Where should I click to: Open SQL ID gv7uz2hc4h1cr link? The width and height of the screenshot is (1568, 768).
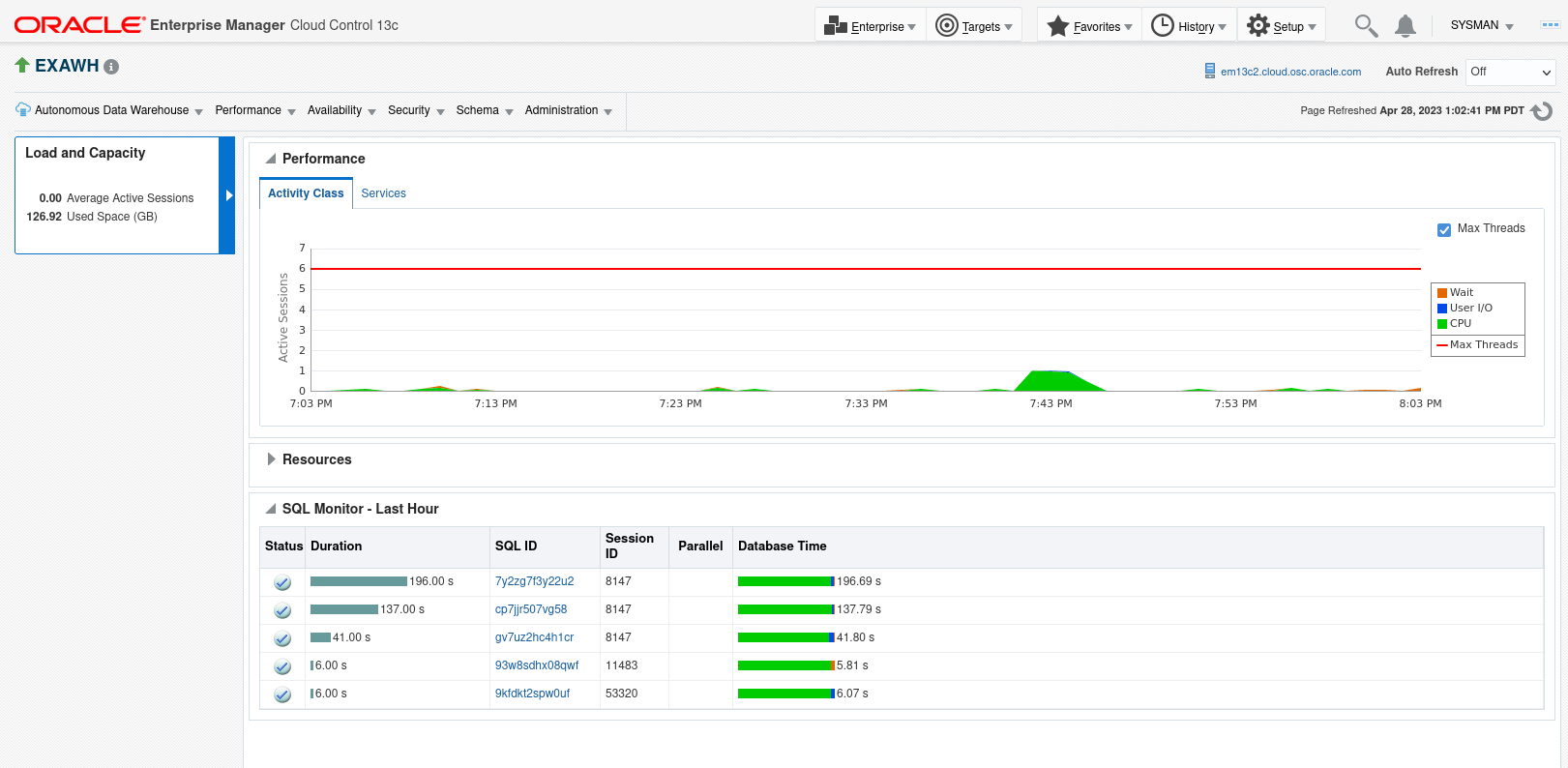pyautogui.click(x=534, y=637)
